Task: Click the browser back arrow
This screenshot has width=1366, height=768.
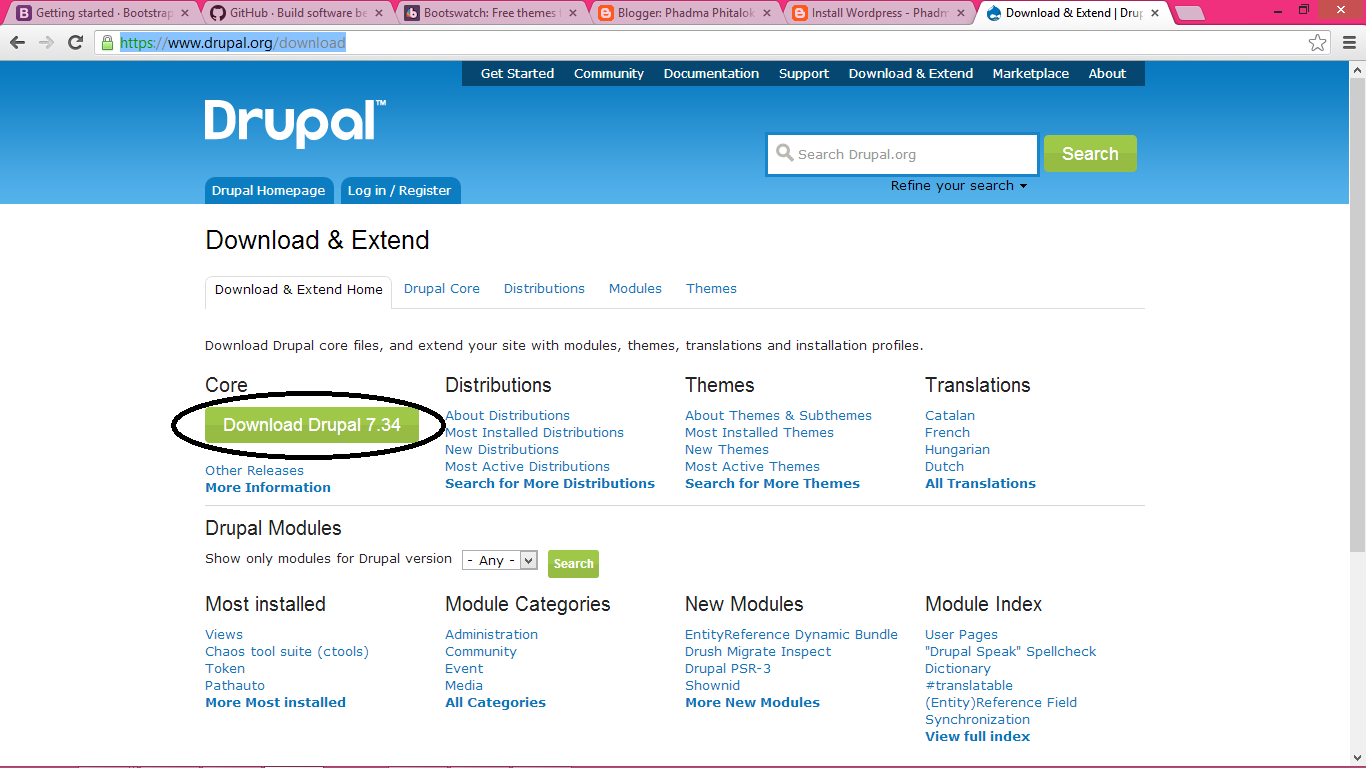Action: click(x=17, y=43)
